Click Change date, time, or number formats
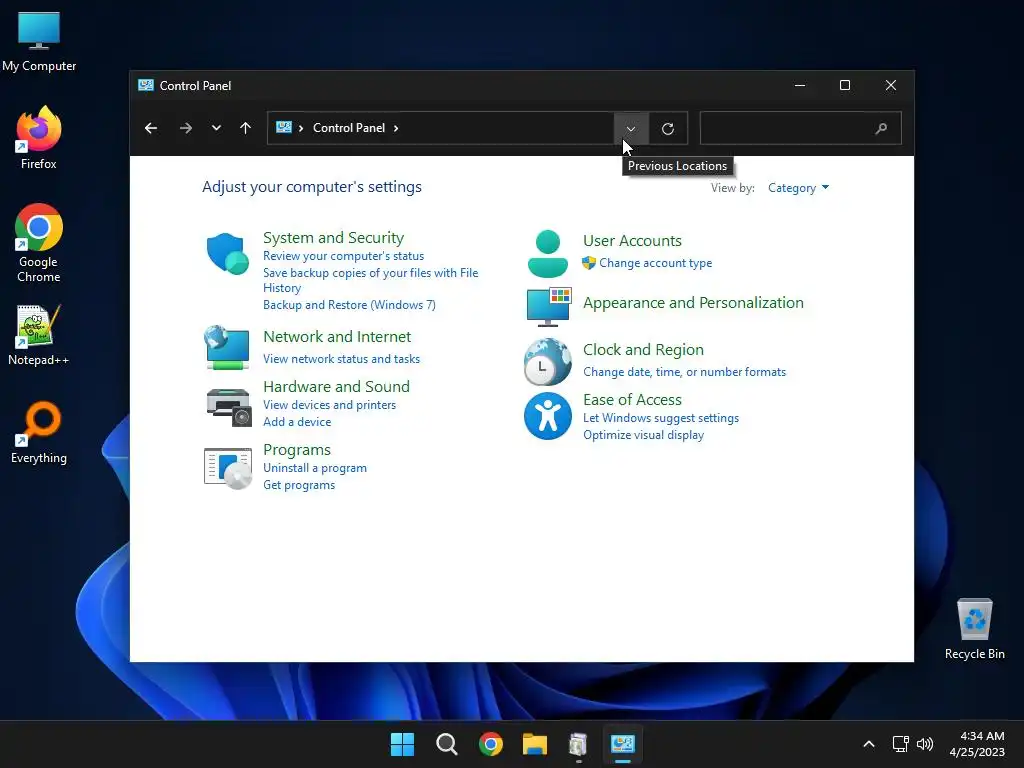 click(684, 372)
